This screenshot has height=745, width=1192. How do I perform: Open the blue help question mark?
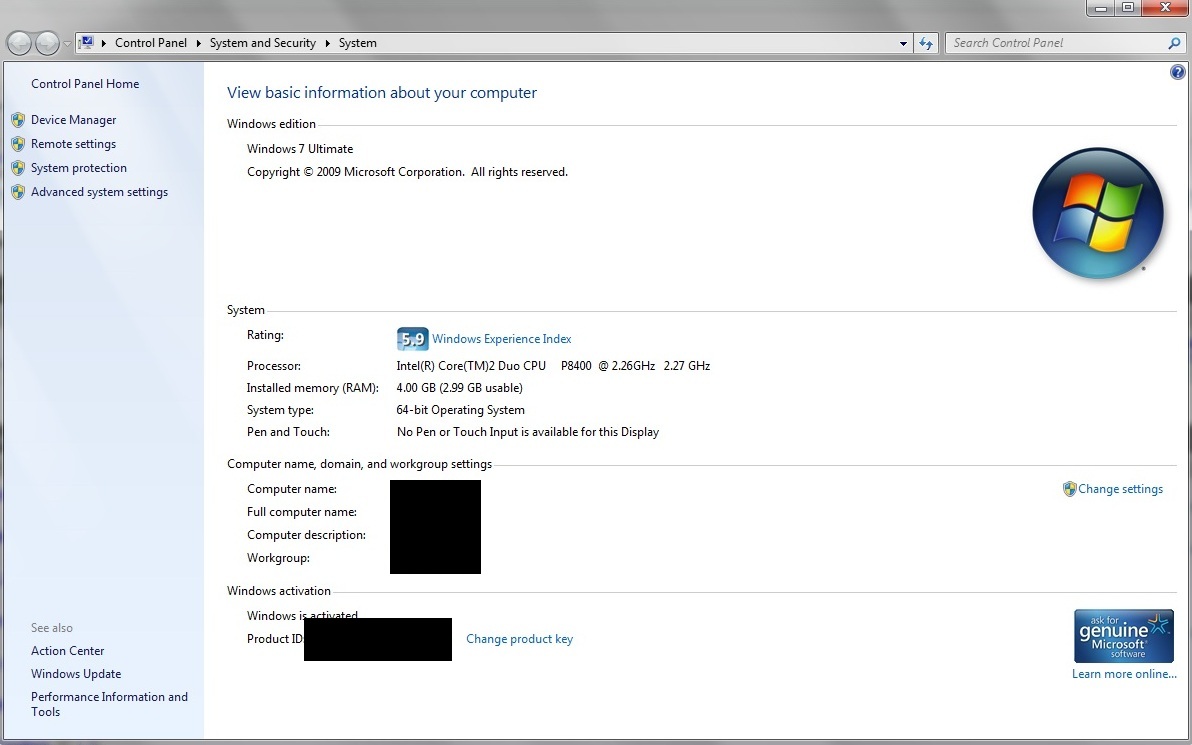coord(1177,72)
